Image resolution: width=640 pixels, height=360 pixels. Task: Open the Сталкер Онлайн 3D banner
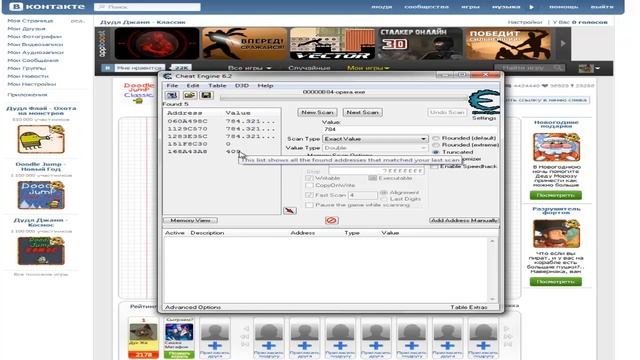[x=420, y=44]
